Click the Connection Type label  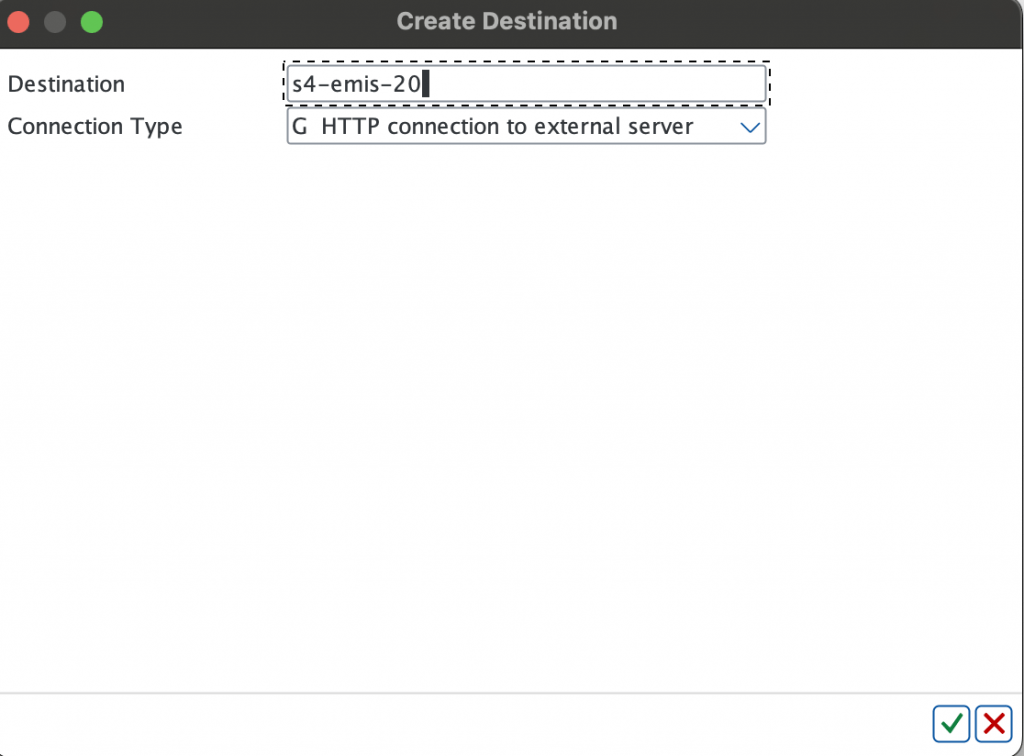(x=95, y=127)
